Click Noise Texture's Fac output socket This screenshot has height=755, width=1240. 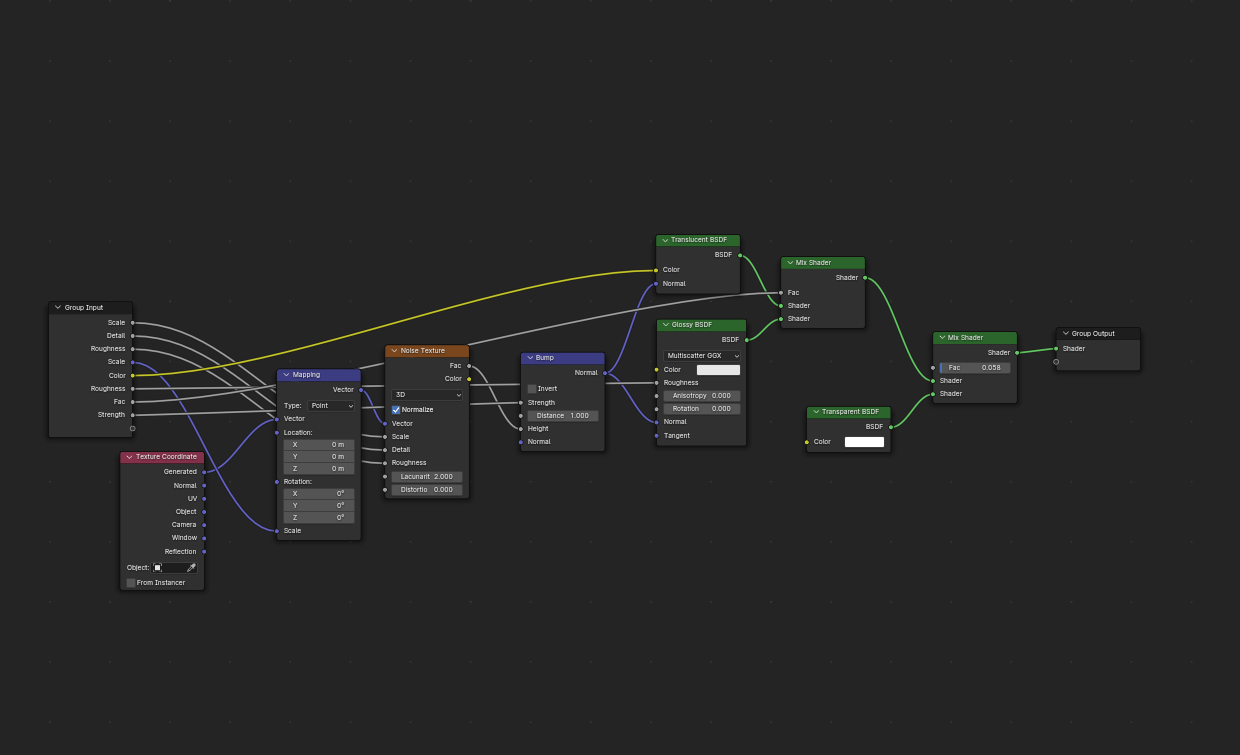[469, 366]
